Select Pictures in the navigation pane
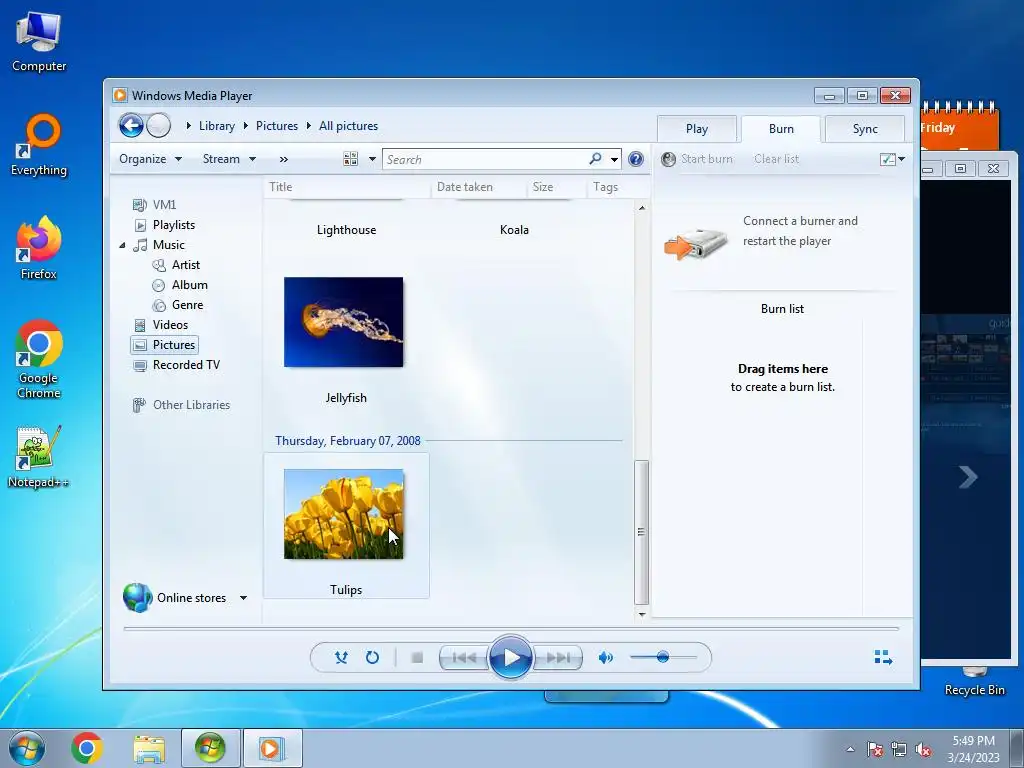1024x768 pixels. [x=165, y=345]
